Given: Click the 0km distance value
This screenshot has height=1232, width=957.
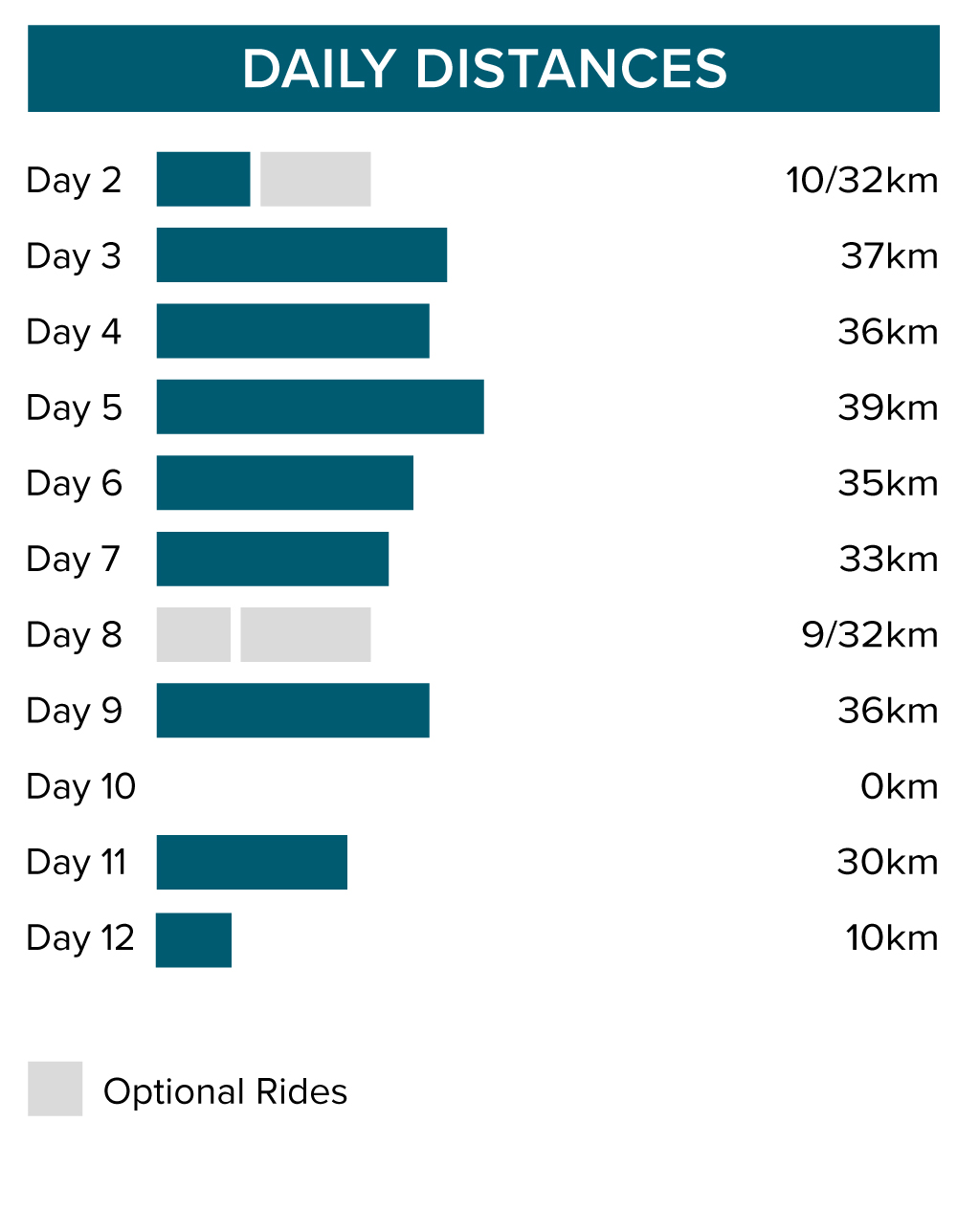Looking at the screenshot, I should tap(899, 786).
